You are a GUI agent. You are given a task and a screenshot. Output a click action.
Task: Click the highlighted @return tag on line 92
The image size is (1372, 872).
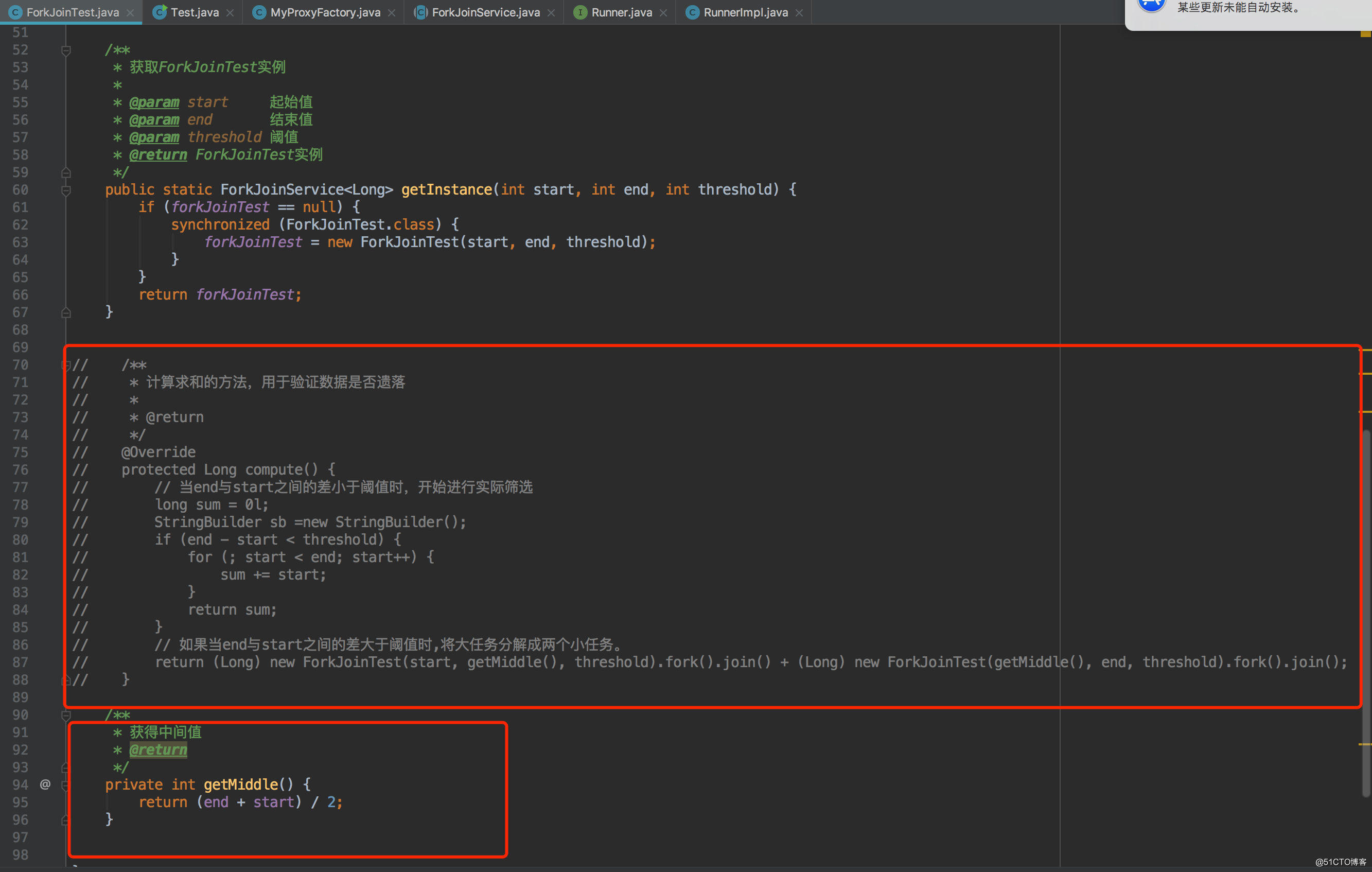[x=159, y=749]
